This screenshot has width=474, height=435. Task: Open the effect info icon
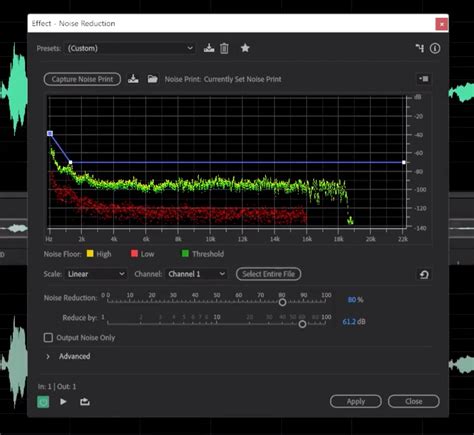[435, 48]
